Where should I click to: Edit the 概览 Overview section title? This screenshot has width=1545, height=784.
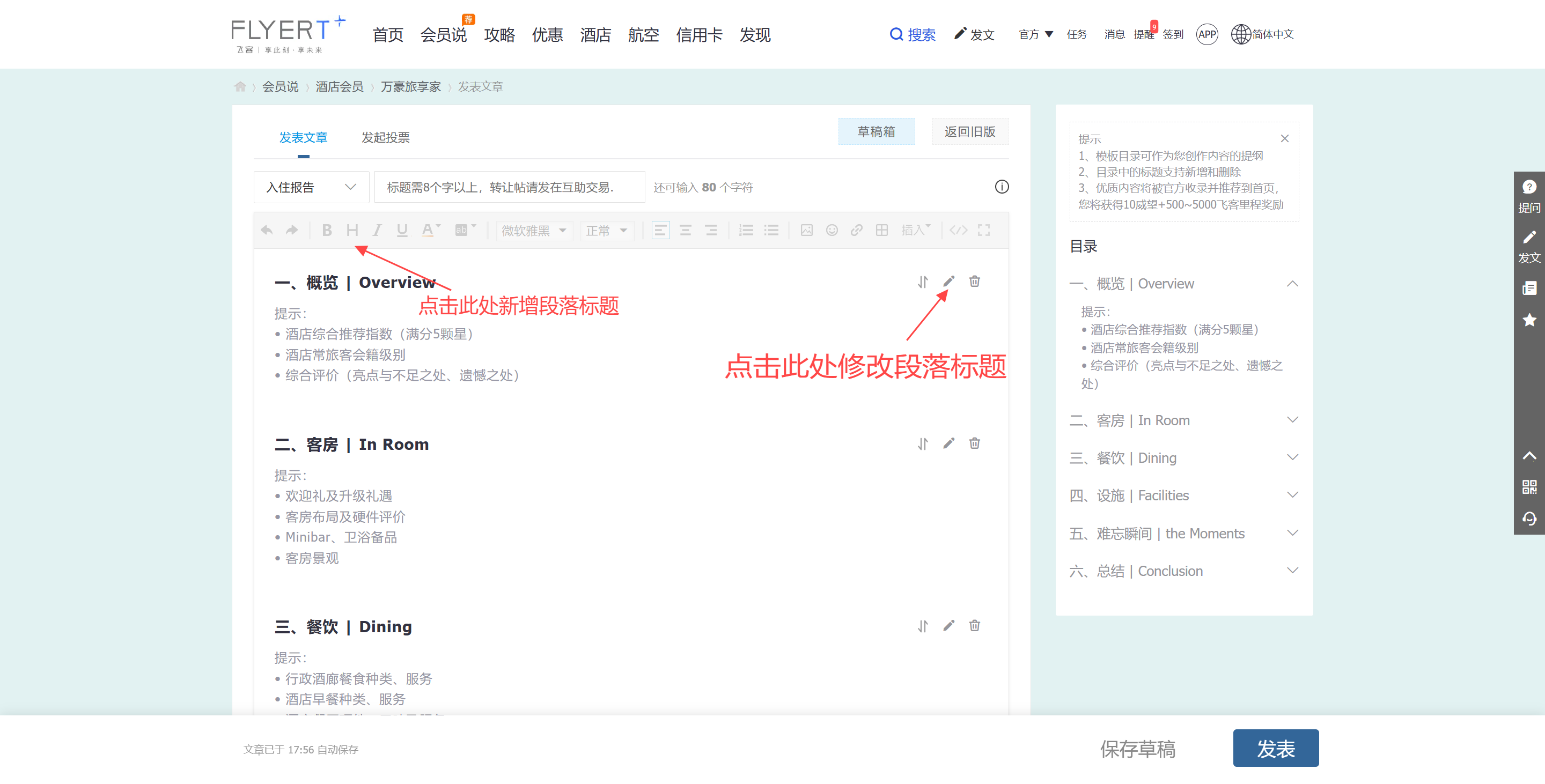click(949, 281)
